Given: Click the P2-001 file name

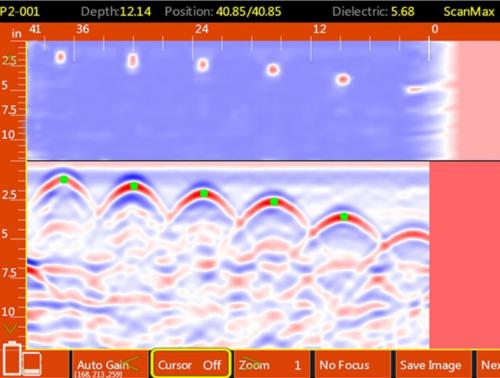Looking at the screenshot, I should [x=20, y=12].
